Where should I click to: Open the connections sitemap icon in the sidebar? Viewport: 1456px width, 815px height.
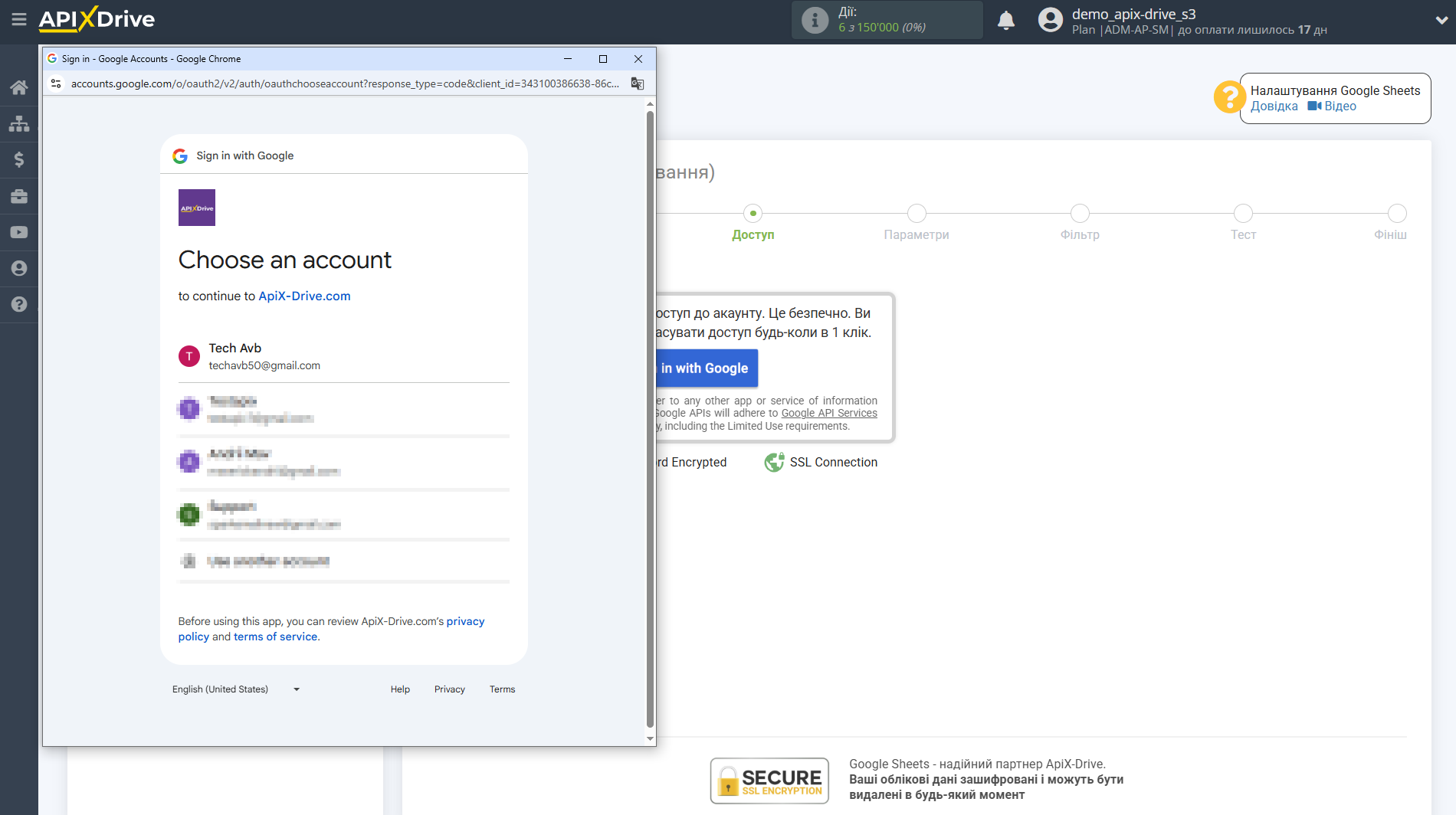[x=19, y=123]
